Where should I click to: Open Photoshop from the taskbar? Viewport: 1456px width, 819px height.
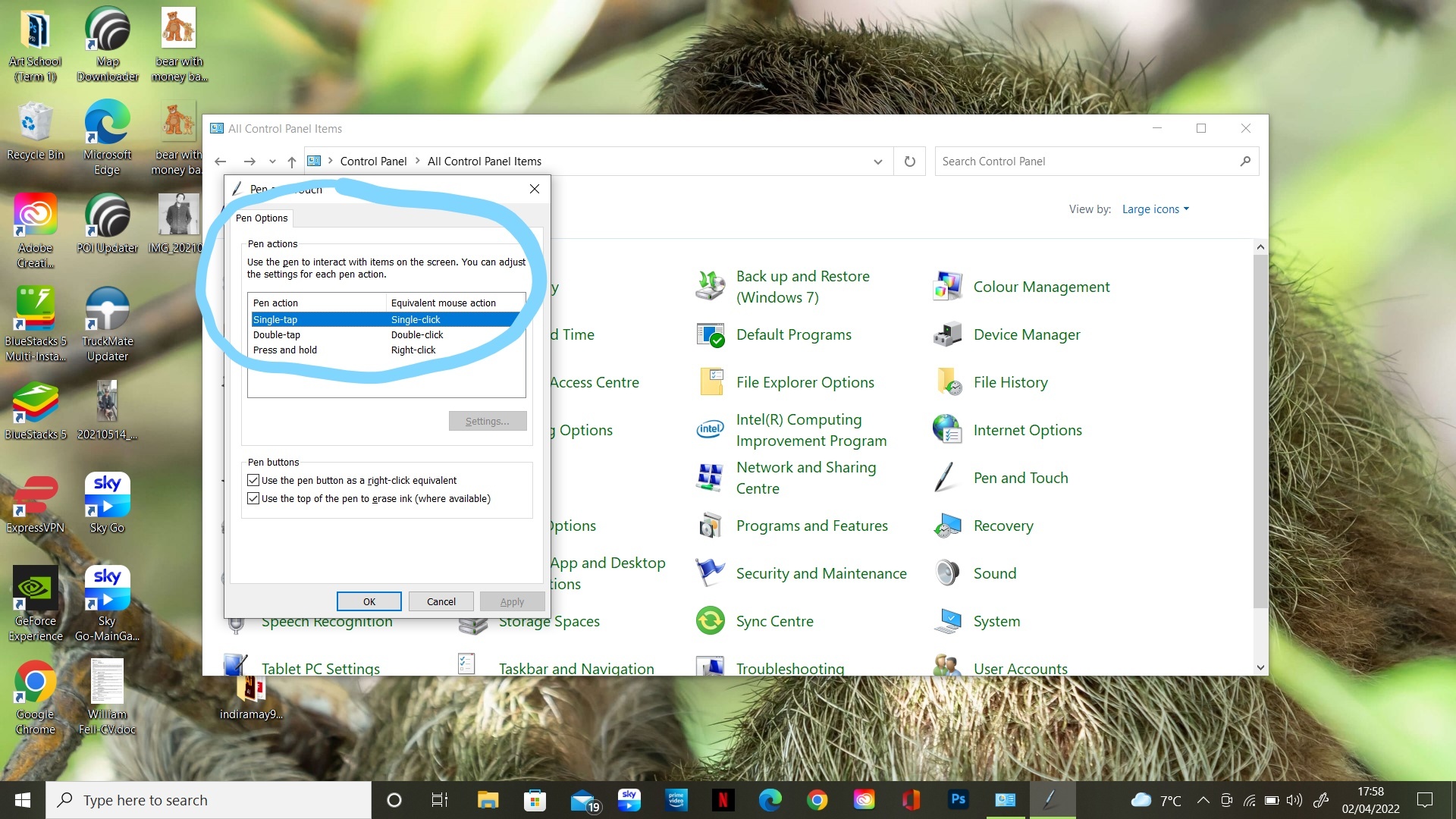click(958, 799)
